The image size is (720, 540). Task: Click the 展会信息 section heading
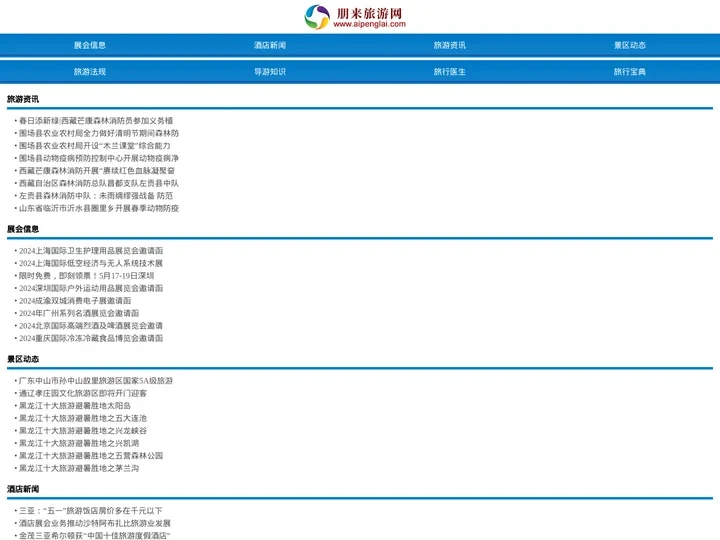tap(23, 229)
